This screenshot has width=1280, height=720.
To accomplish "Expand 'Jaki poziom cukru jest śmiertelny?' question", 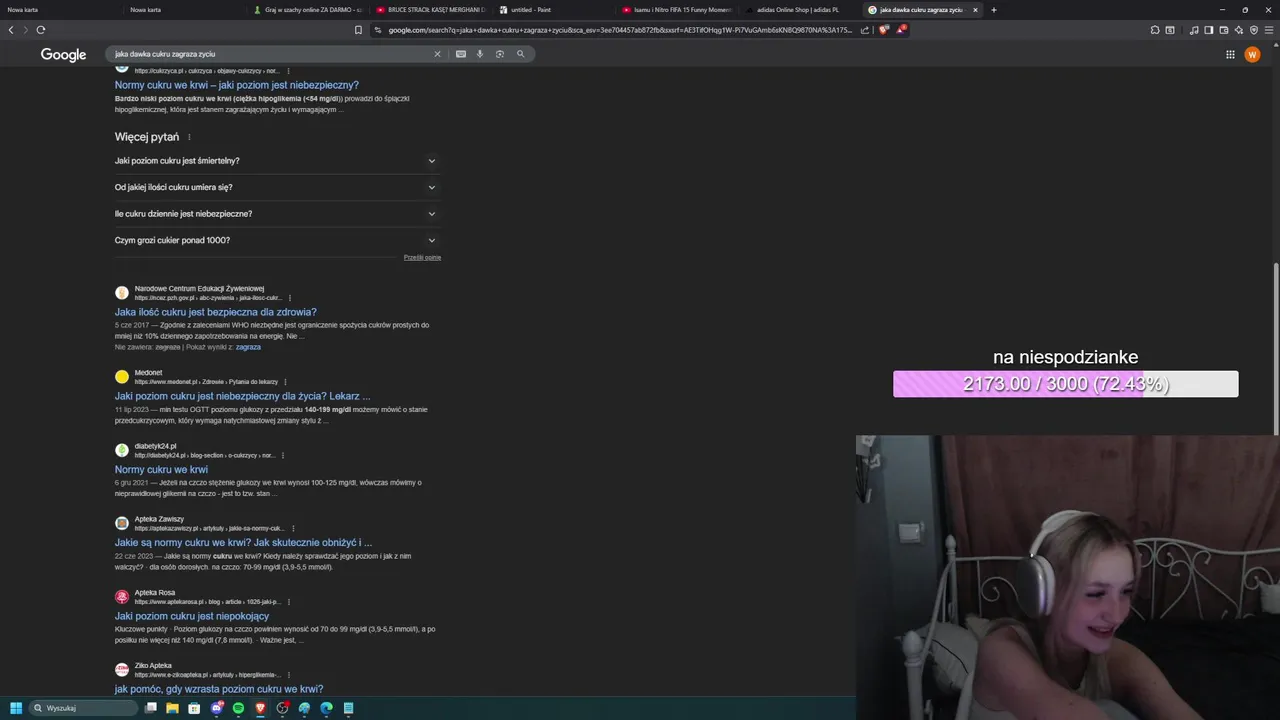I will point(277,161).
